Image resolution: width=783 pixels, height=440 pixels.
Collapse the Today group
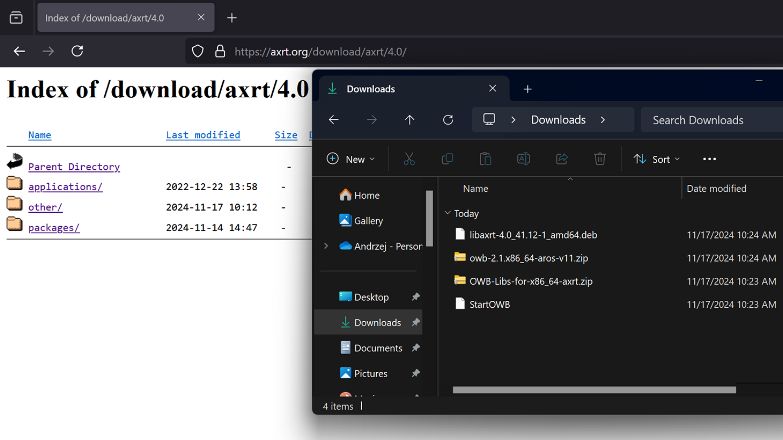coord(447,213)
